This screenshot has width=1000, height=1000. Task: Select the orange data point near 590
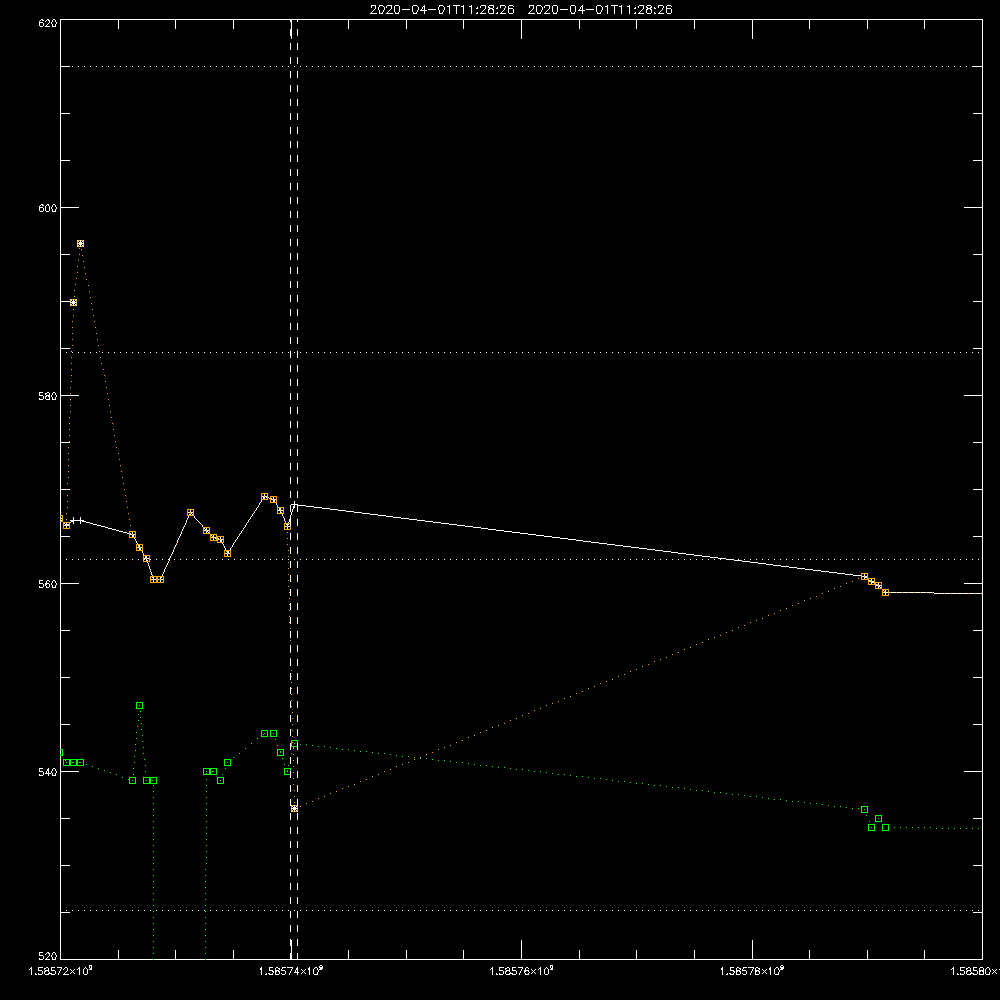point(73,302)
